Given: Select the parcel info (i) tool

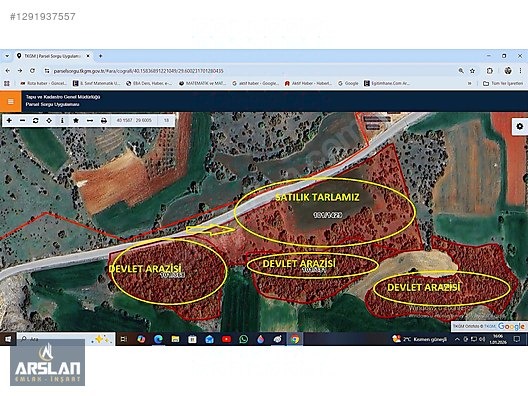Looking at the screenshot, I should (62, 121).
